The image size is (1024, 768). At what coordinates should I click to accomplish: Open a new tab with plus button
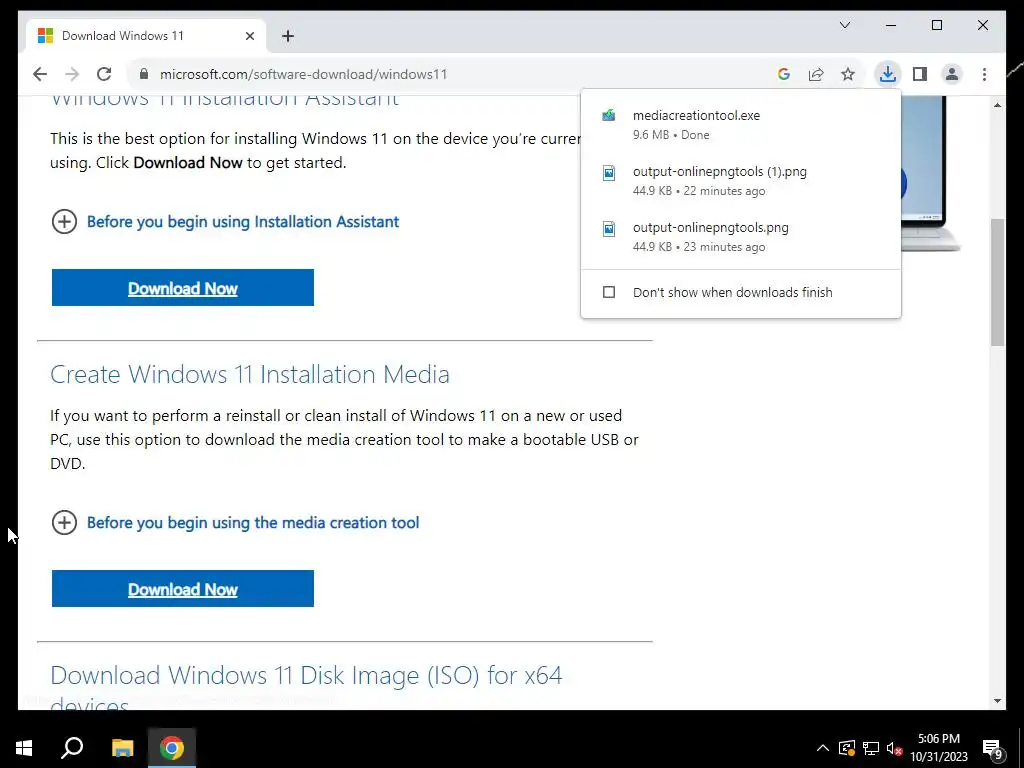coord(288,36)
